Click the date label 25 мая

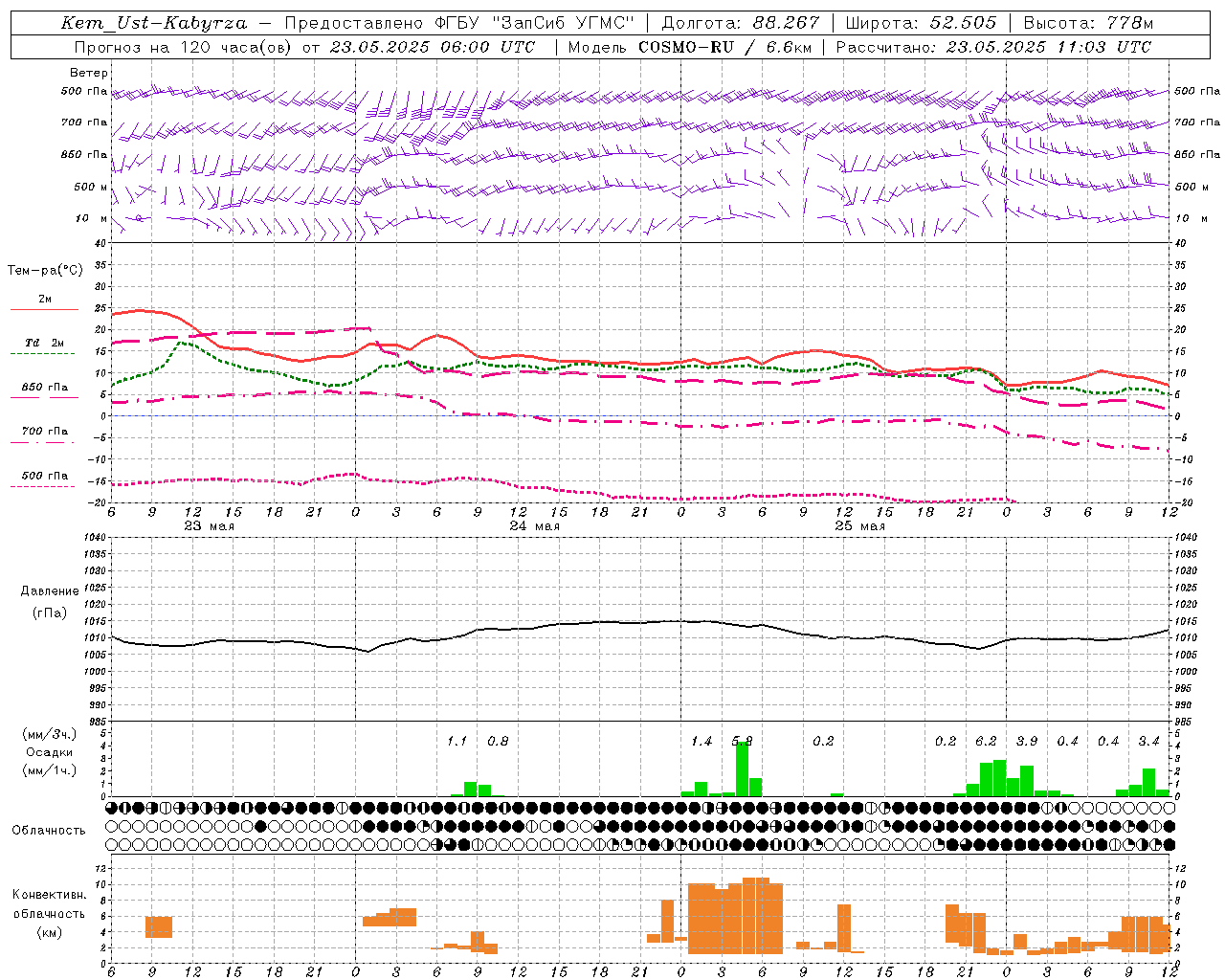pyautogui.click(x=859, y=526)
